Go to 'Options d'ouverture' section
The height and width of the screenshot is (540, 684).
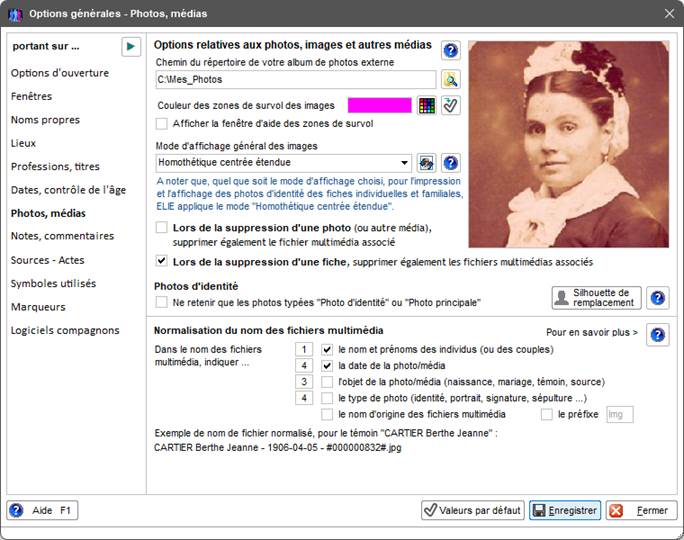click(x=60, y=73)
